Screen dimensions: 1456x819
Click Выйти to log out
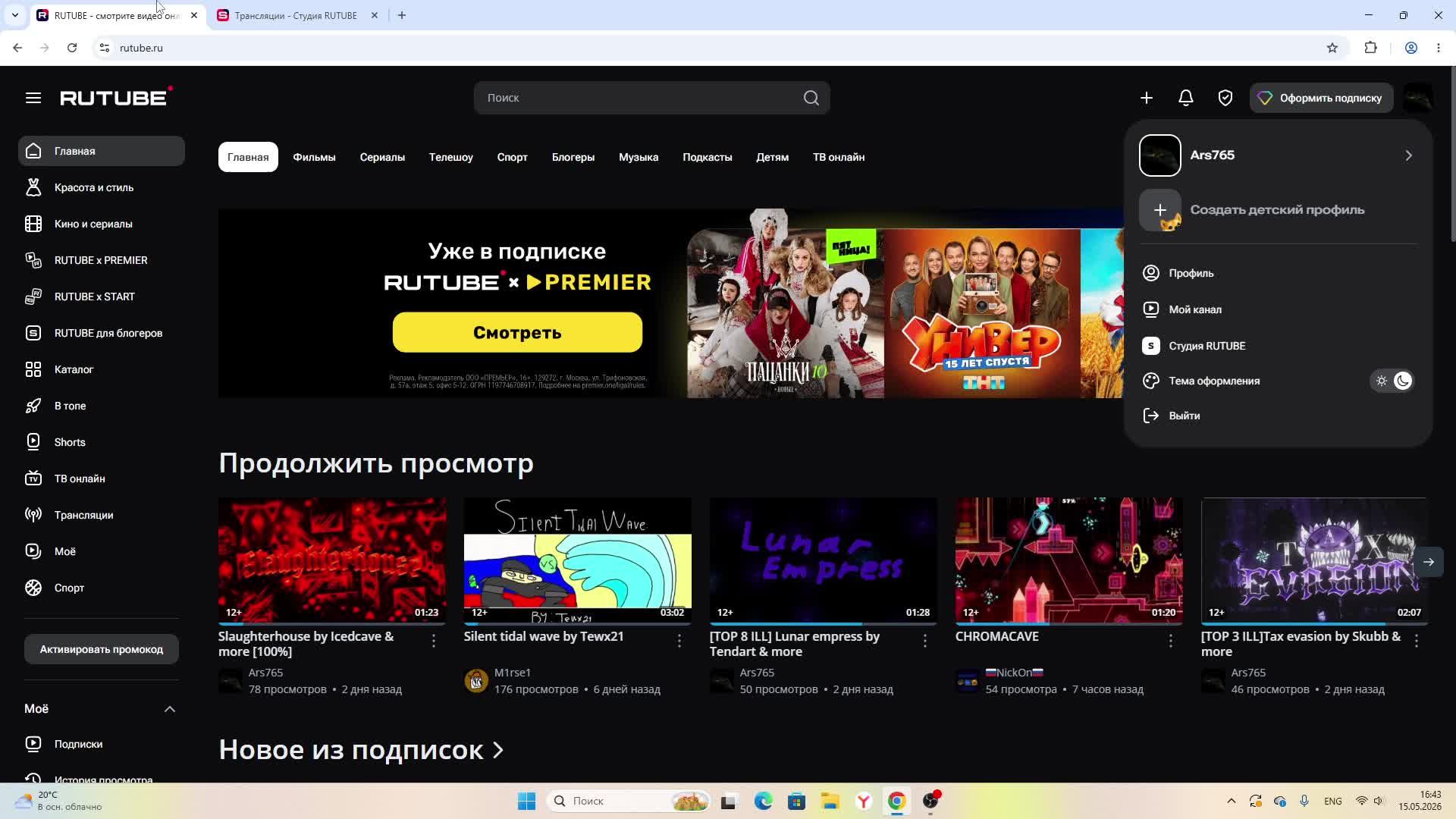coord(1278,416)
